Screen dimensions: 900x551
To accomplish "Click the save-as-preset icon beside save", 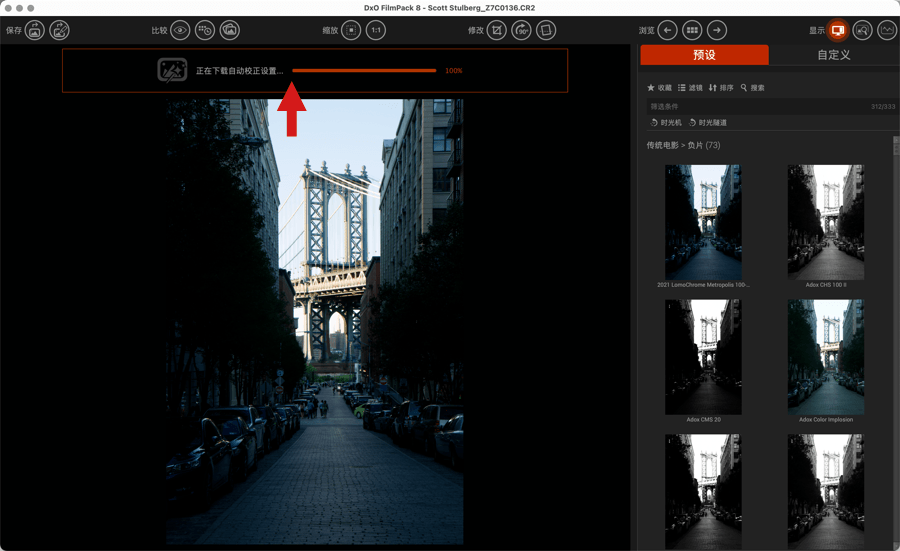I will point(60,31).
